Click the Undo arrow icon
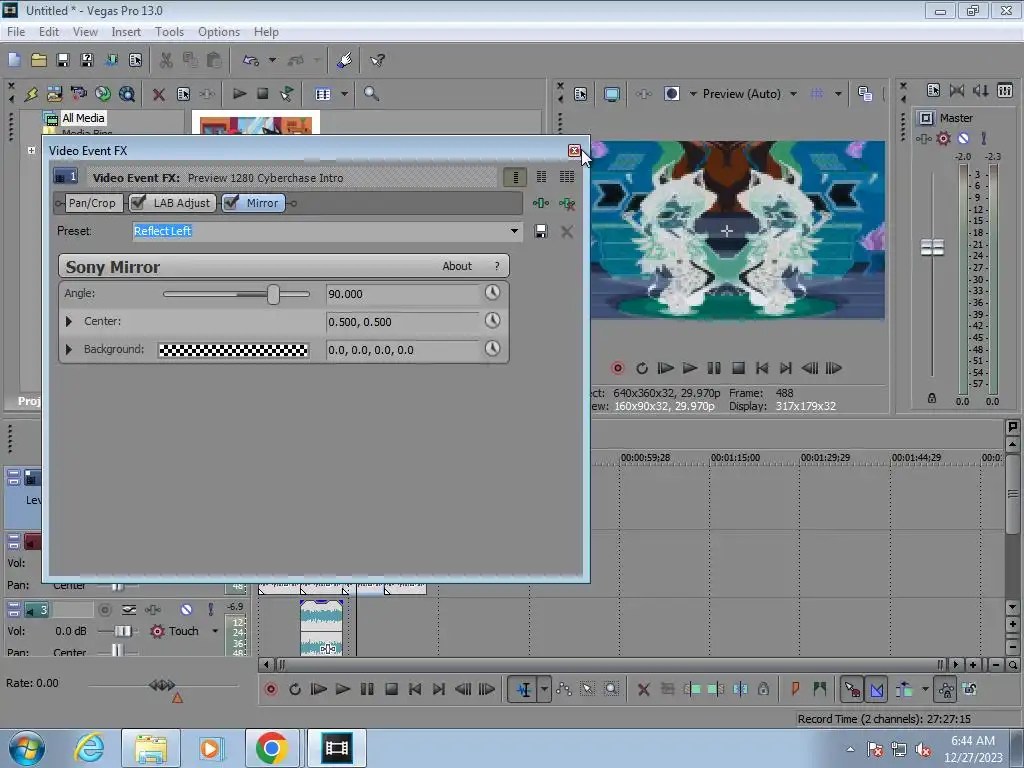Image resolution: width=1024 pixels, height=768 pixels. point(251,60)
